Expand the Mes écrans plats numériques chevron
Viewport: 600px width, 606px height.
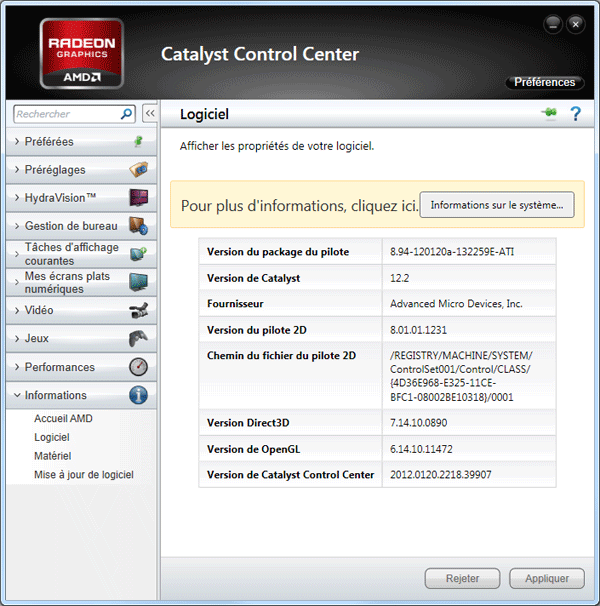[17, 282]
